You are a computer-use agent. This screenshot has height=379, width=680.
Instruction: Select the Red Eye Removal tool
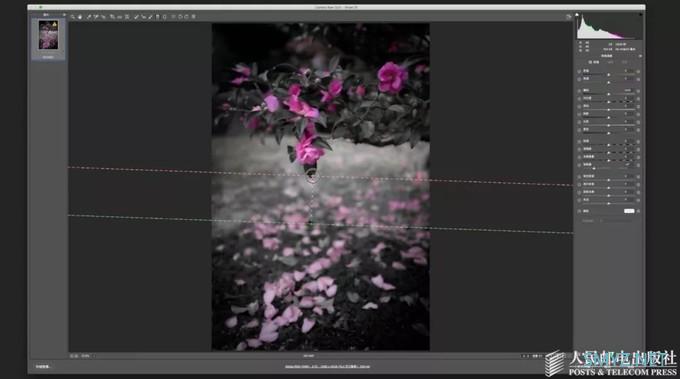pyautogui.click(x=144, y=16)
